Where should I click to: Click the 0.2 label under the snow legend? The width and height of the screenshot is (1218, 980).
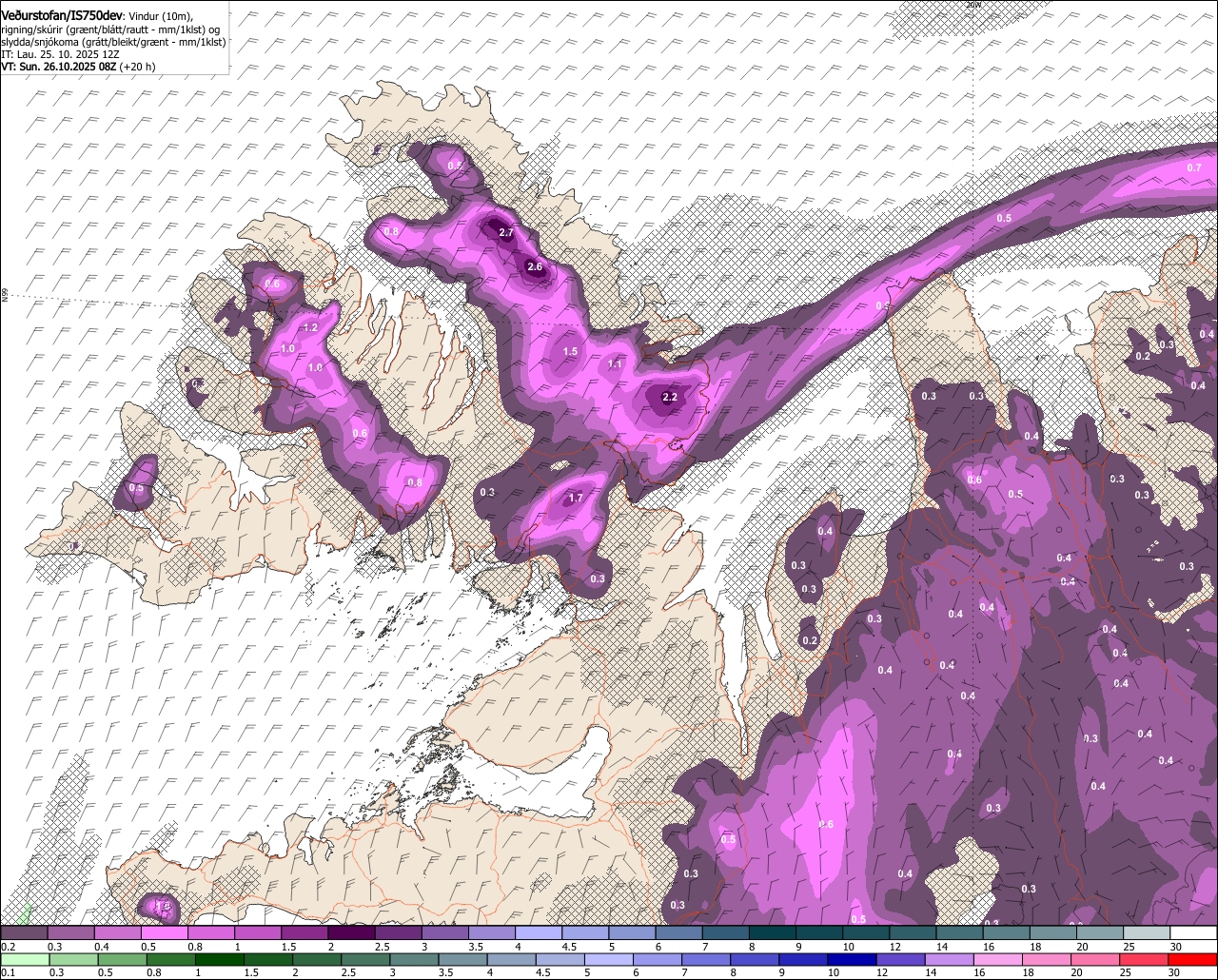point(8,947)
